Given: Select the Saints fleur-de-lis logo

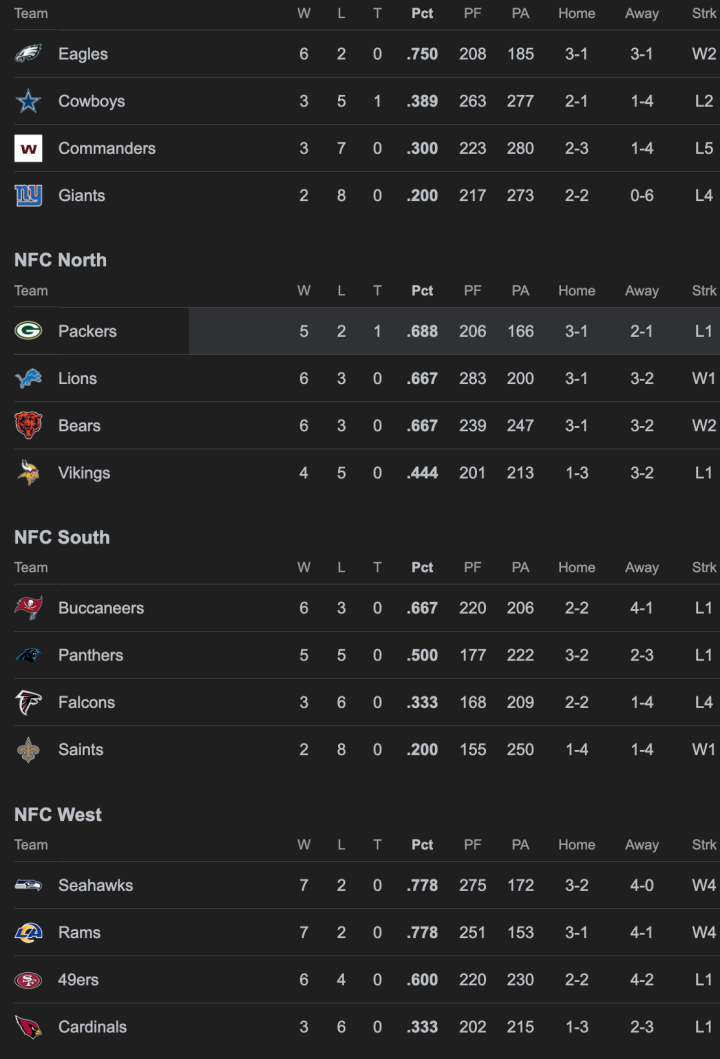Looking at the screenshot, I should [28, 749].
